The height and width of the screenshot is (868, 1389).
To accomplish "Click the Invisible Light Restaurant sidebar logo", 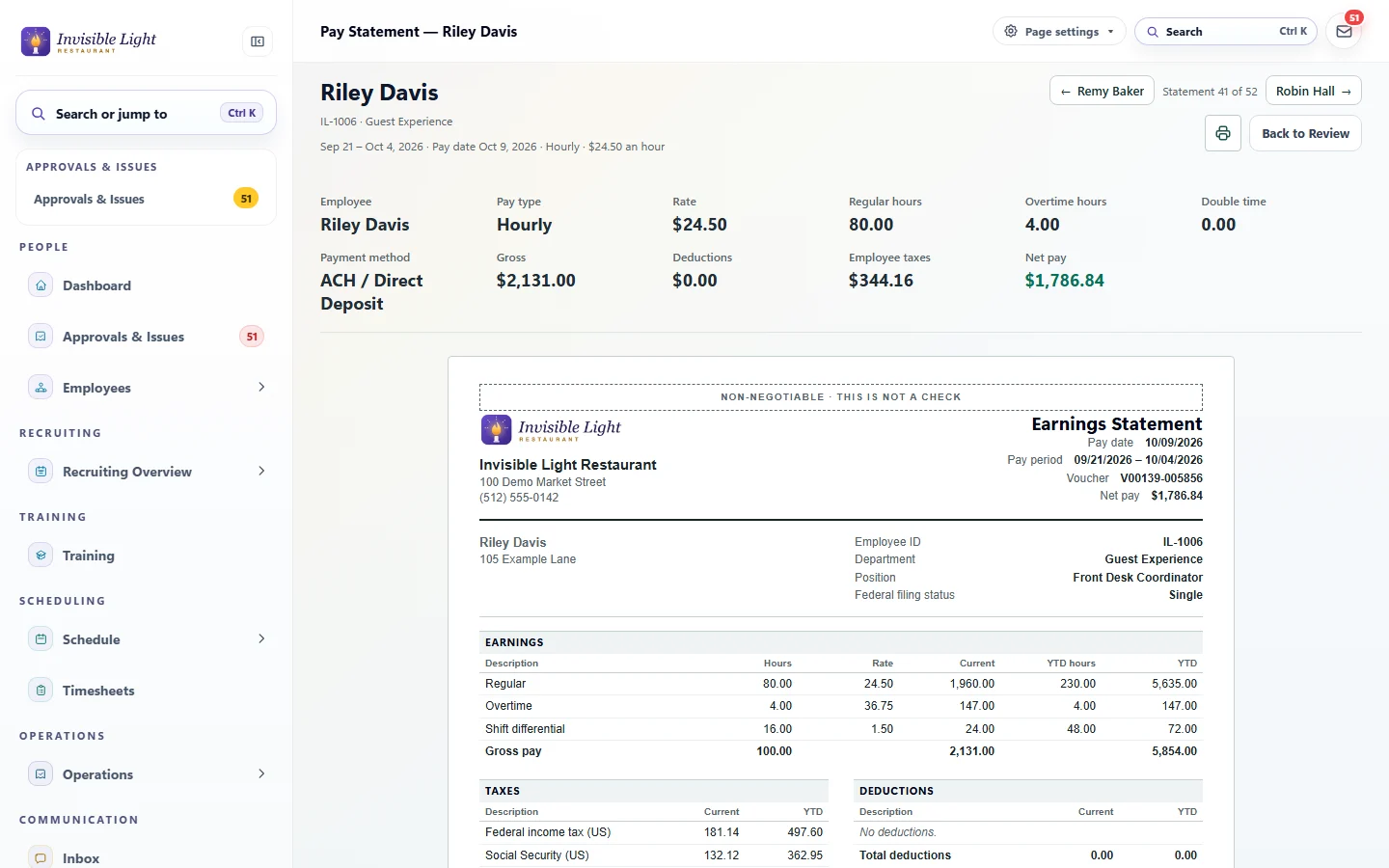I will [89, 41].
